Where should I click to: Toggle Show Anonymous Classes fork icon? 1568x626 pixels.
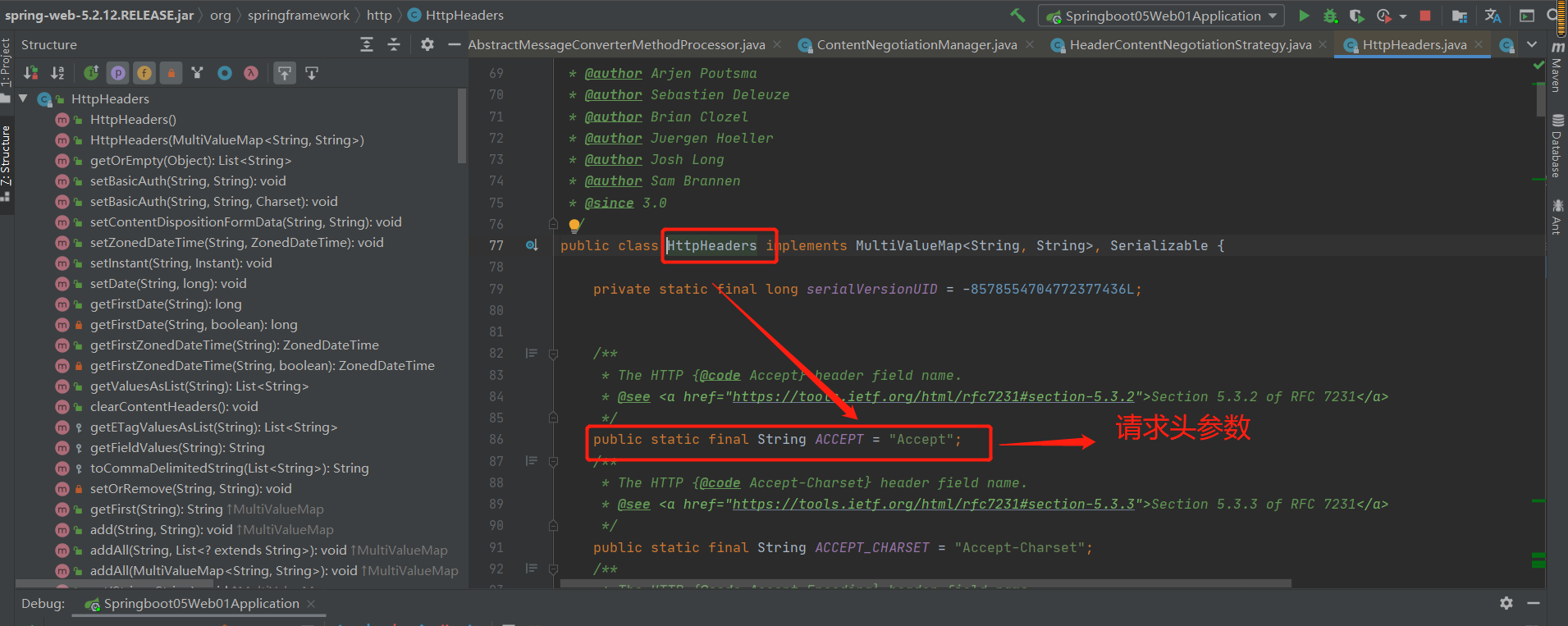coord(197,73)
